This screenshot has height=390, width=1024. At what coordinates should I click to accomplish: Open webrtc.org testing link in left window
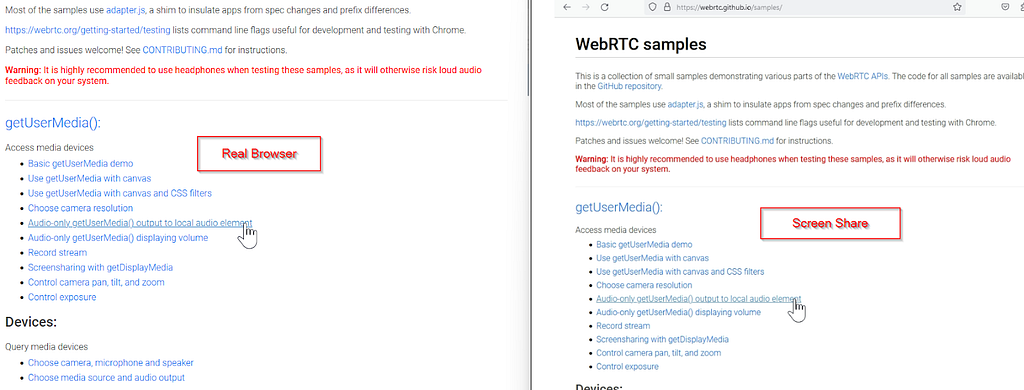tap(88, 30)
